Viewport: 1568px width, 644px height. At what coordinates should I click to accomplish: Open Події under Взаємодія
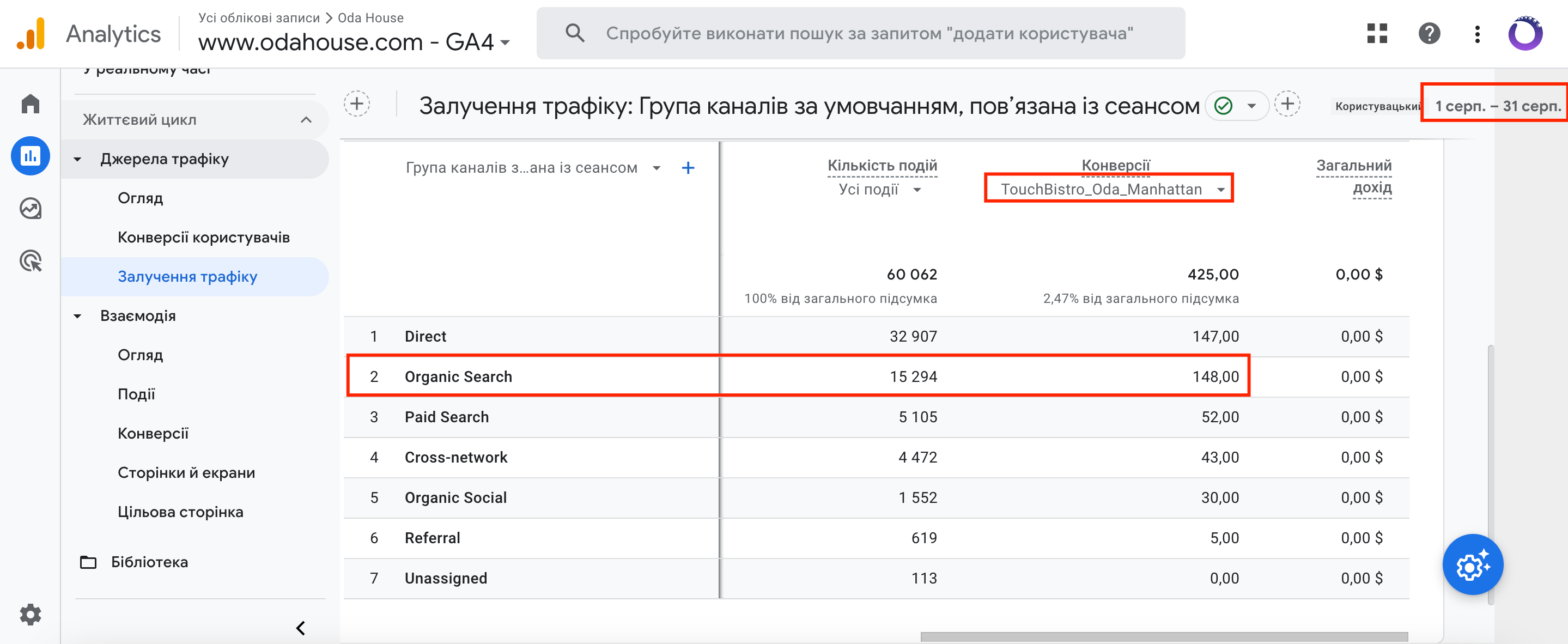[136, 394]
